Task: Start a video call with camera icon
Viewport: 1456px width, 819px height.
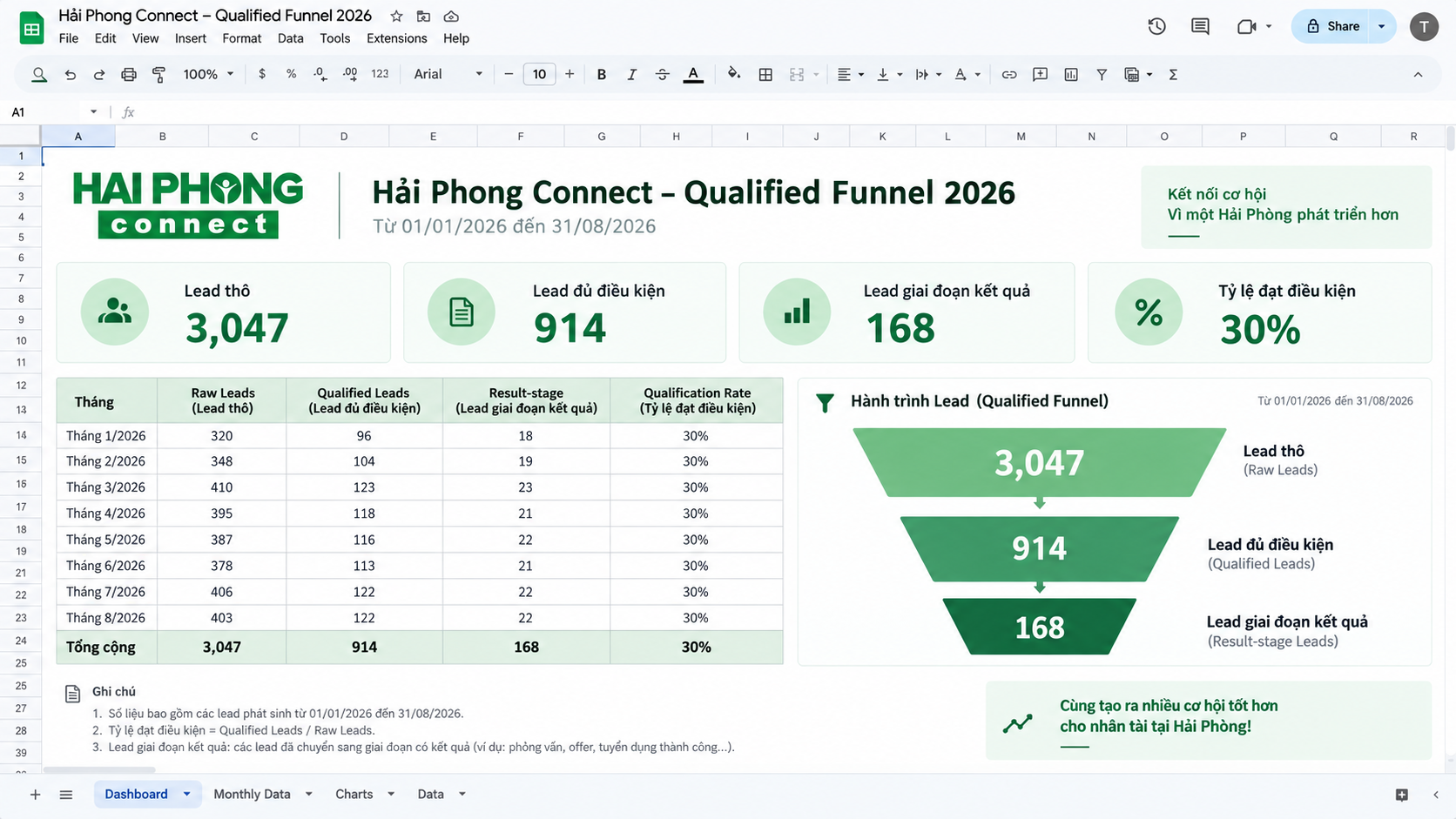Action: pyautogui.click(x=1247, y=26)
